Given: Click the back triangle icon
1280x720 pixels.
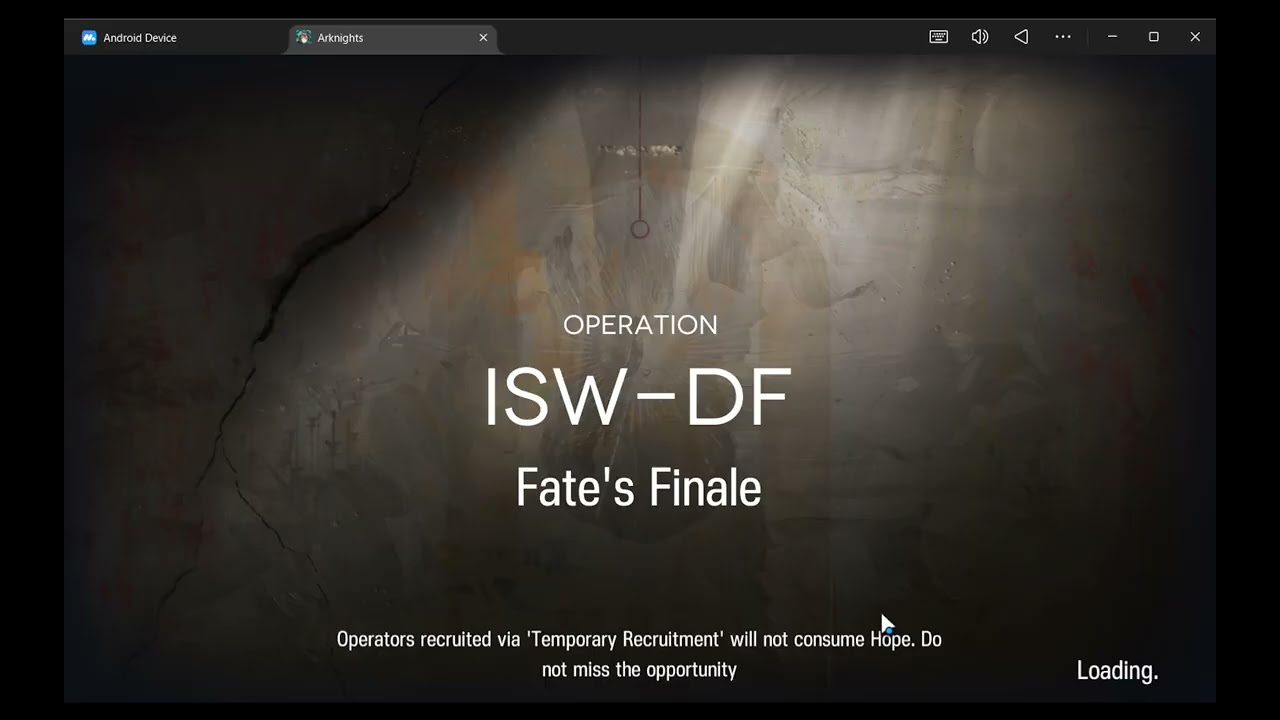Looking at the screenshot, I should point(1021,37).
